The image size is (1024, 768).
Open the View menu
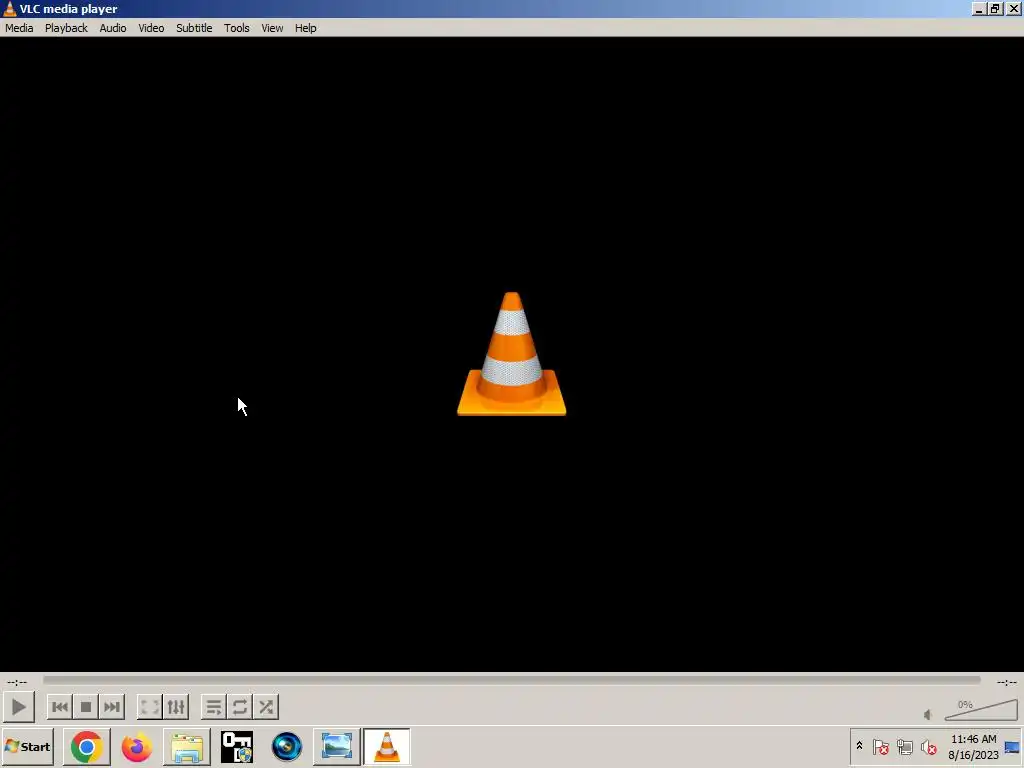coord(272,28)
